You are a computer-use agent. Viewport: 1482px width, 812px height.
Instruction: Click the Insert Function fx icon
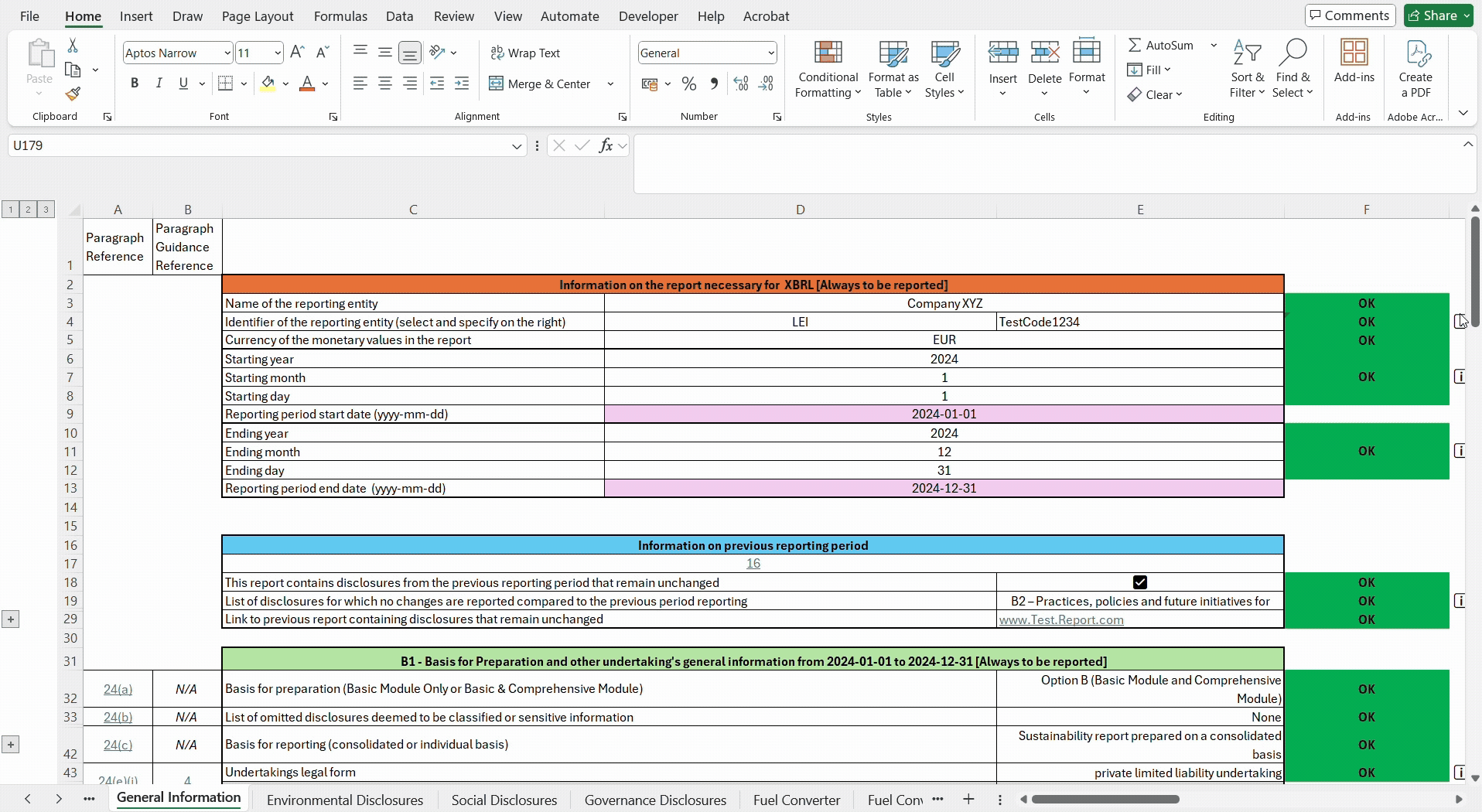[x=606, y=145]
